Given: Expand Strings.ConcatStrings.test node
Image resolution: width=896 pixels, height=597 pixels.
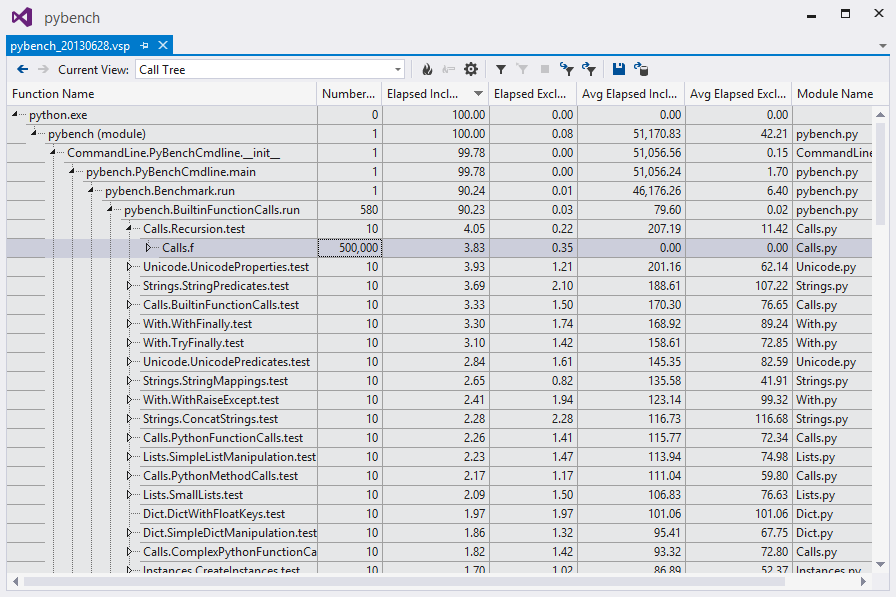Looking at the screenshot, I should [129, 419].
